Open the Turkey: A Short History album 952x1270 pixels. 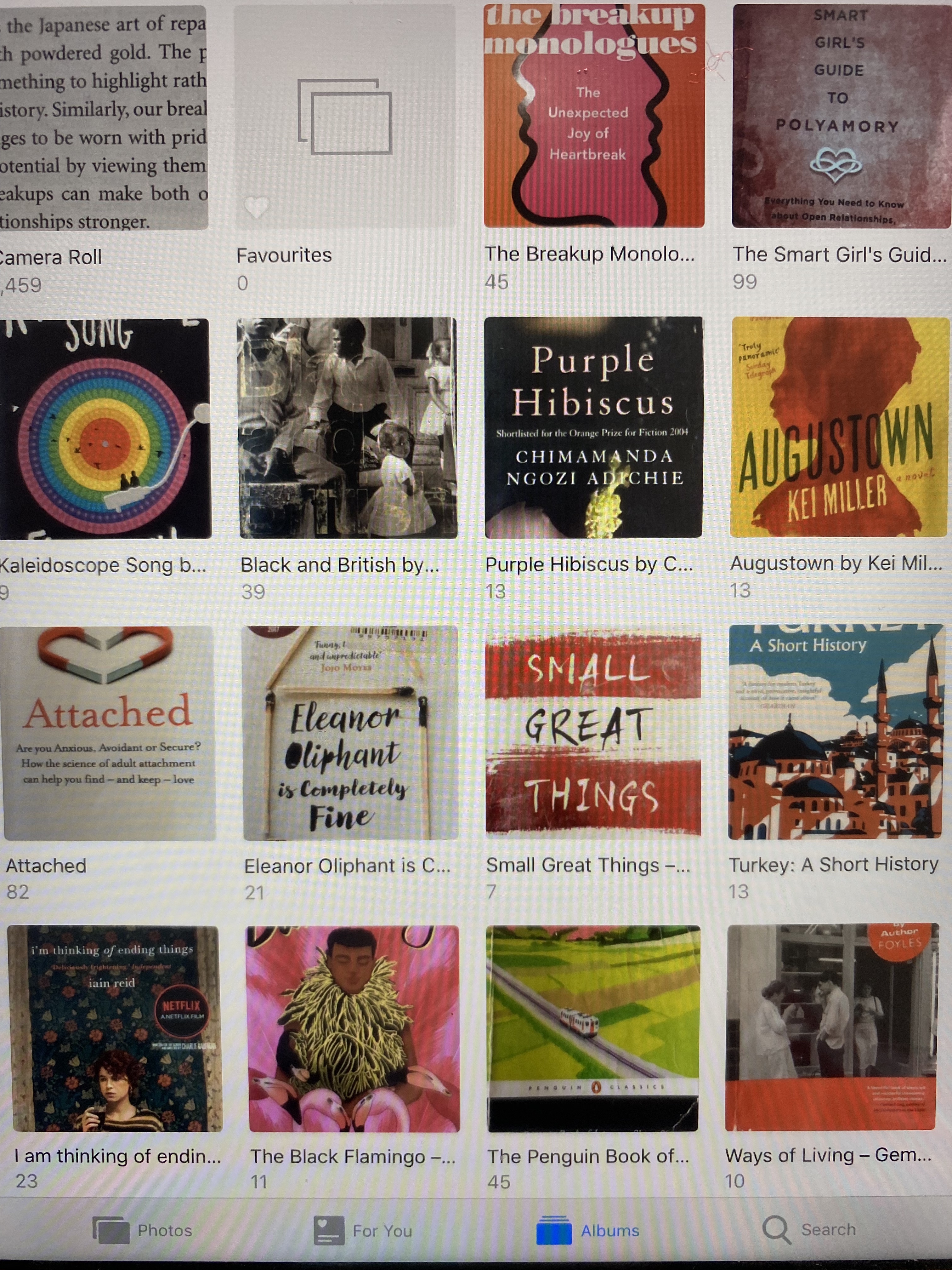(x=835, y=731)
